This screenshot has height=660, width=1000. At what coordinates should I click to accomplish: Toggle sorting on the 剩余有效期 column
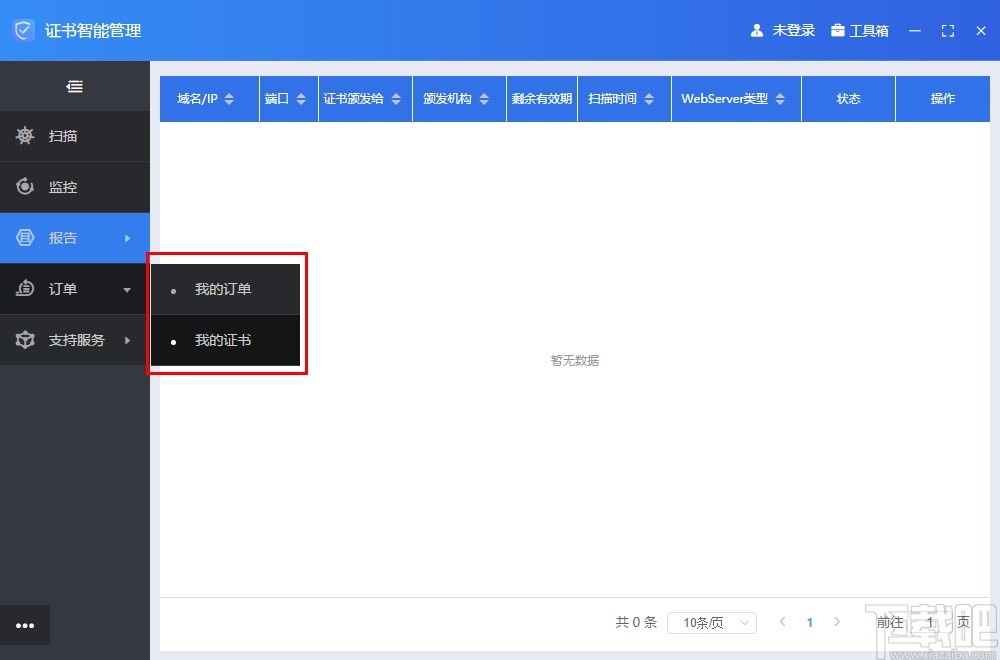click(541, 98)
